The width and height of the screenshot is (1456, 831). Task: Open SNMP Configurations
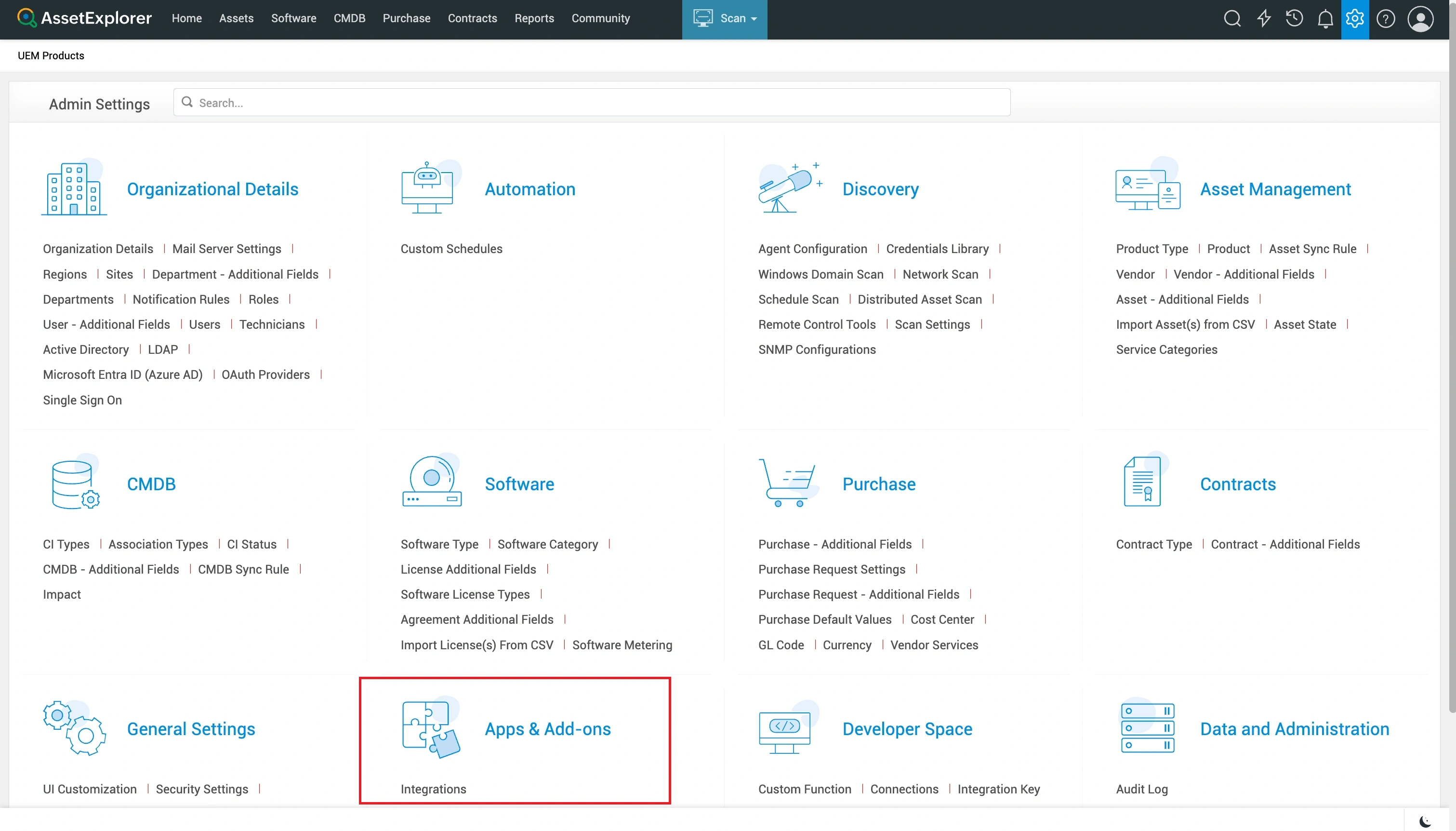pyautogui.click(x=817, y=349)
